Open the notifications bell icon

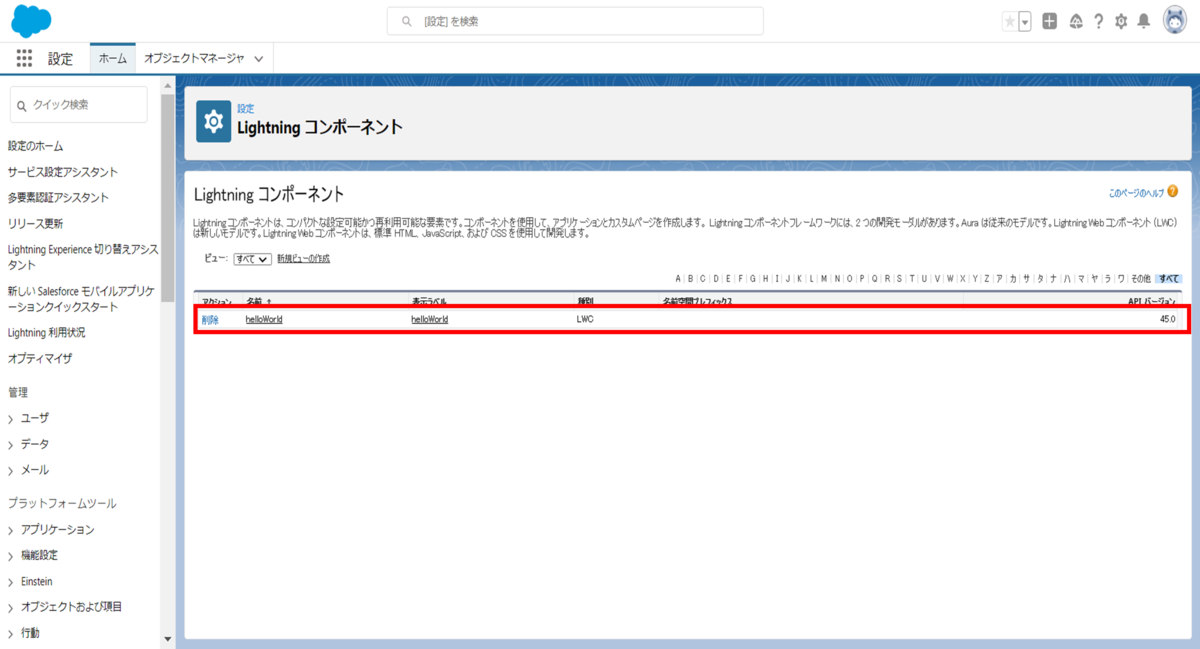1145,20
